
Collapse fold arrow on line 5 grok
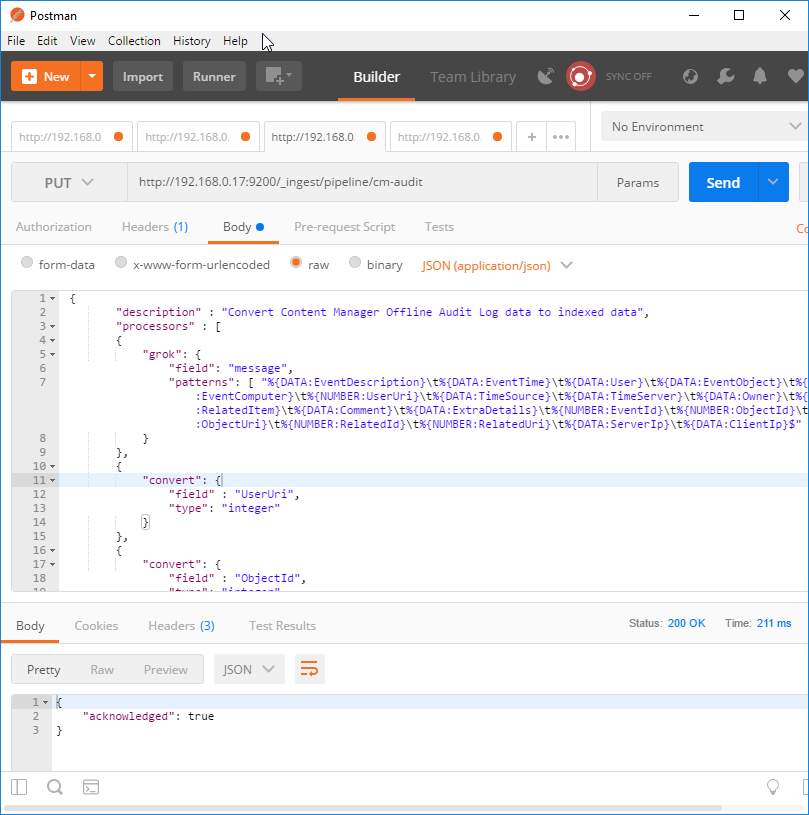coord(53,354)
